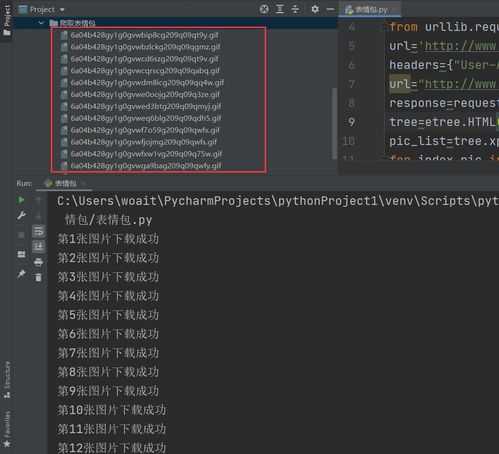The width and height of the screenshot is (499, 454).
Task: Click console line 第3张图片下载成功
Action: point(108,277)
